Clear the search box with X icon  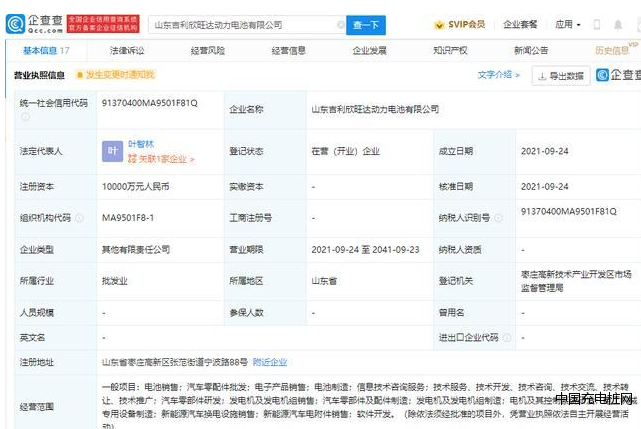click(340, 25)
